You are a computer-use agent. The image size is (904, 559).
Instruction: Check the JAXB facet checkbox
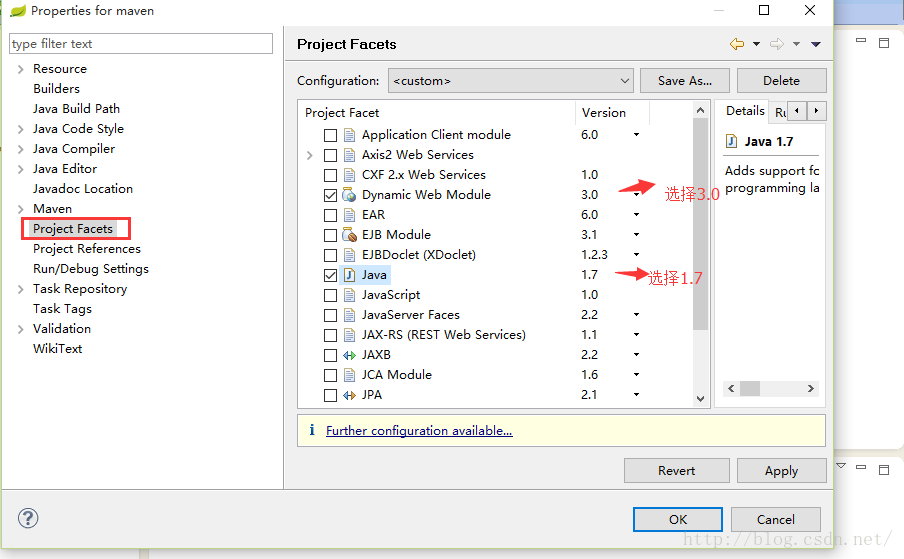click(330, 356)
